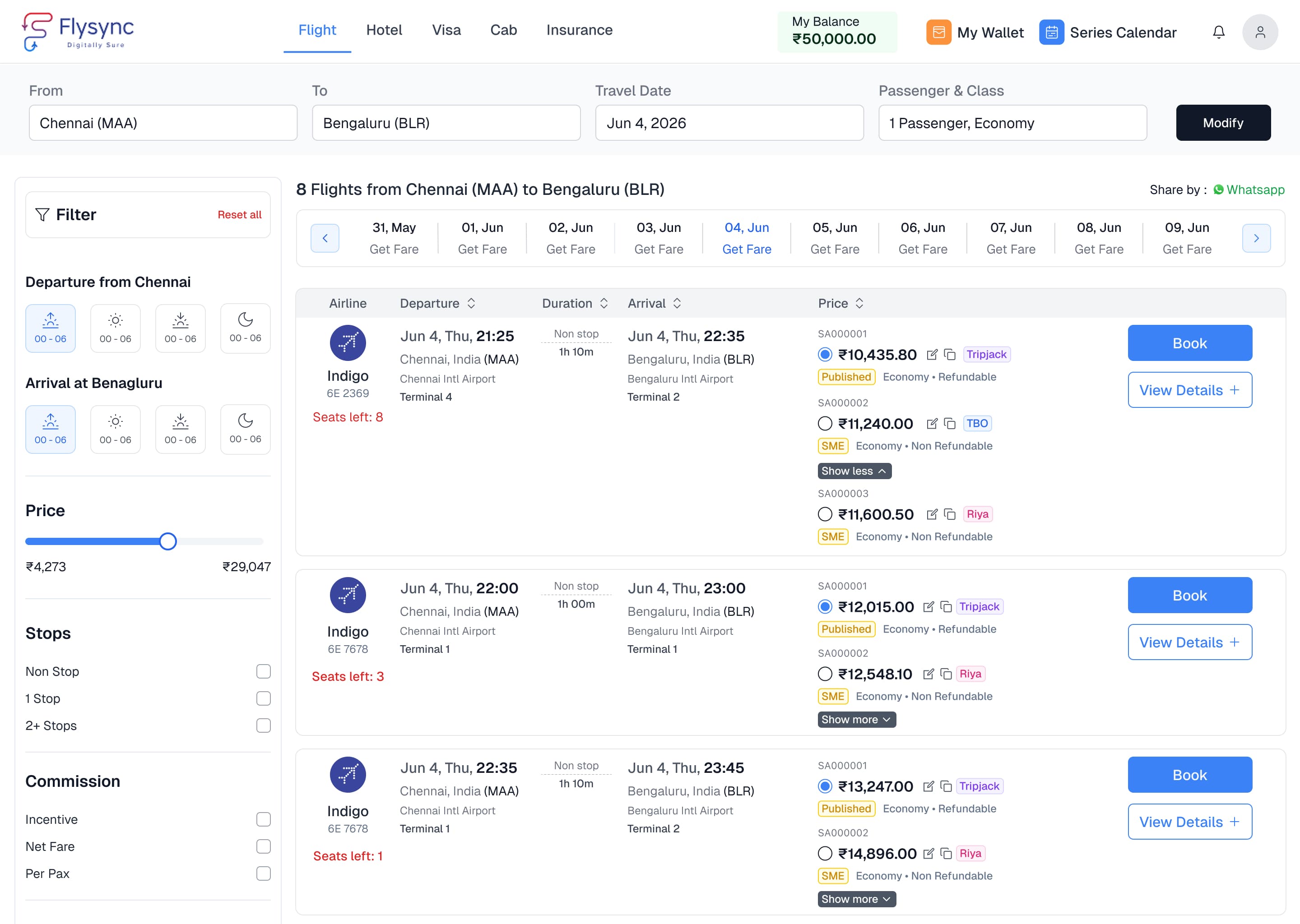Screen dimensions: 1300x924
Task: Copy the ₹12,548.10 Riya fare
Action: point(946,674)
